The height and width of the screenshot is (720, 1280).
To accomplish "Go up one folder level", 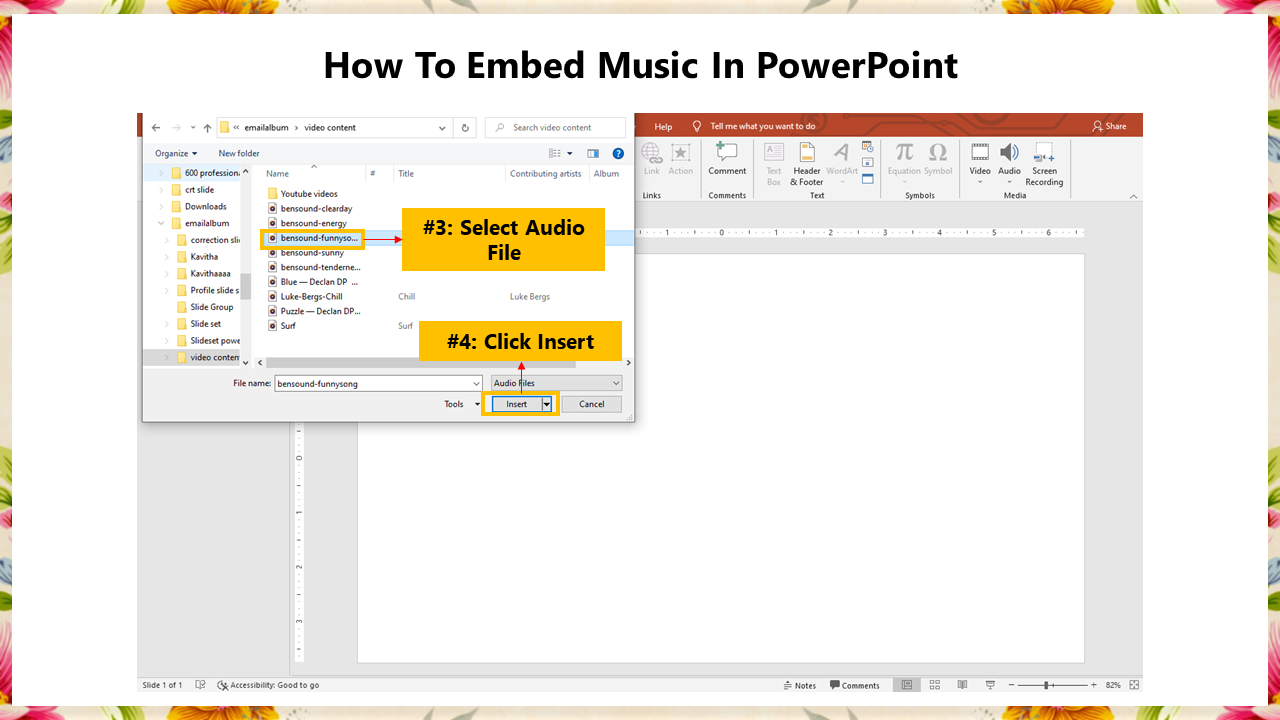I will point(207,128).
